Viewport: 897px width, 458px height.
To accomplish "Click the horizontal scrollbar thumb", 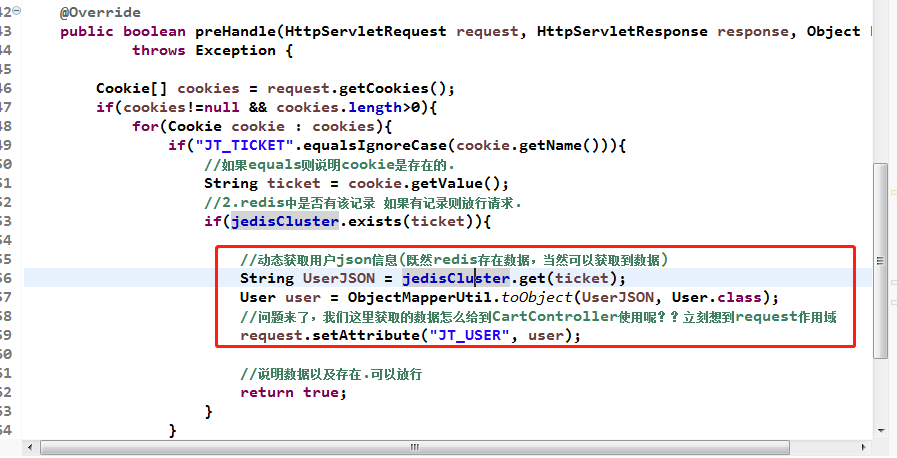I will [x=415, y=447].
